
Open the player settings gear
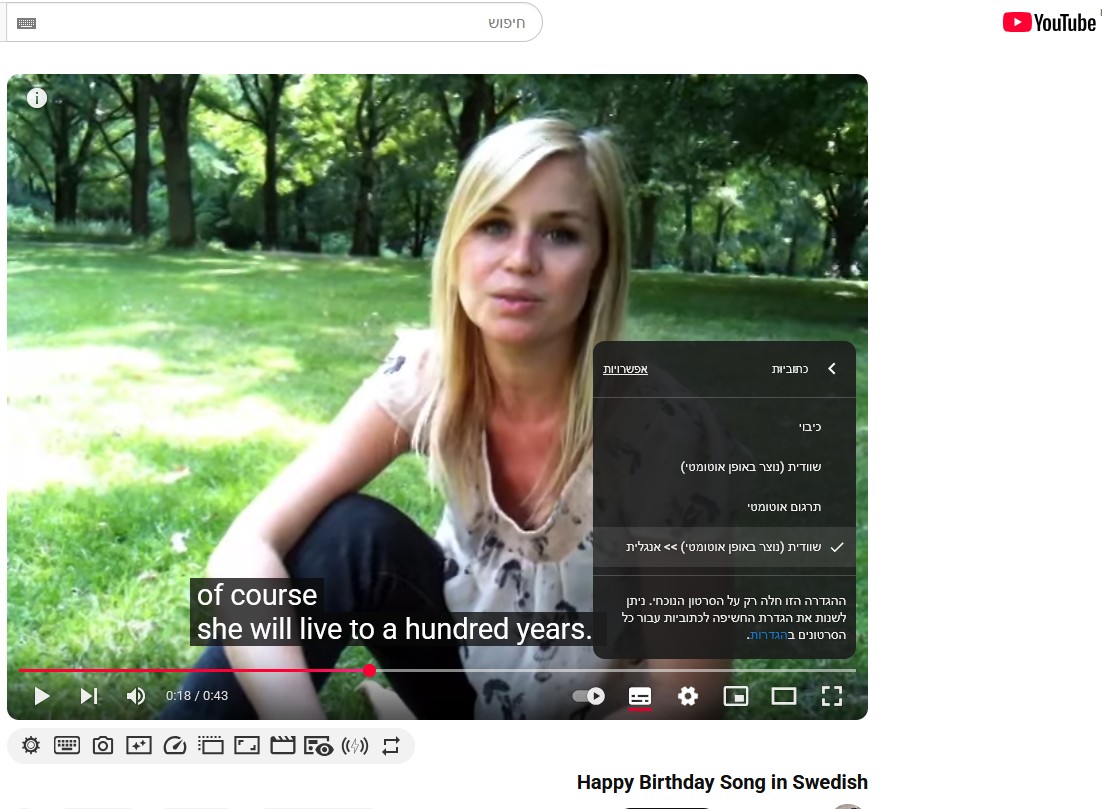[x=688, y=696]
